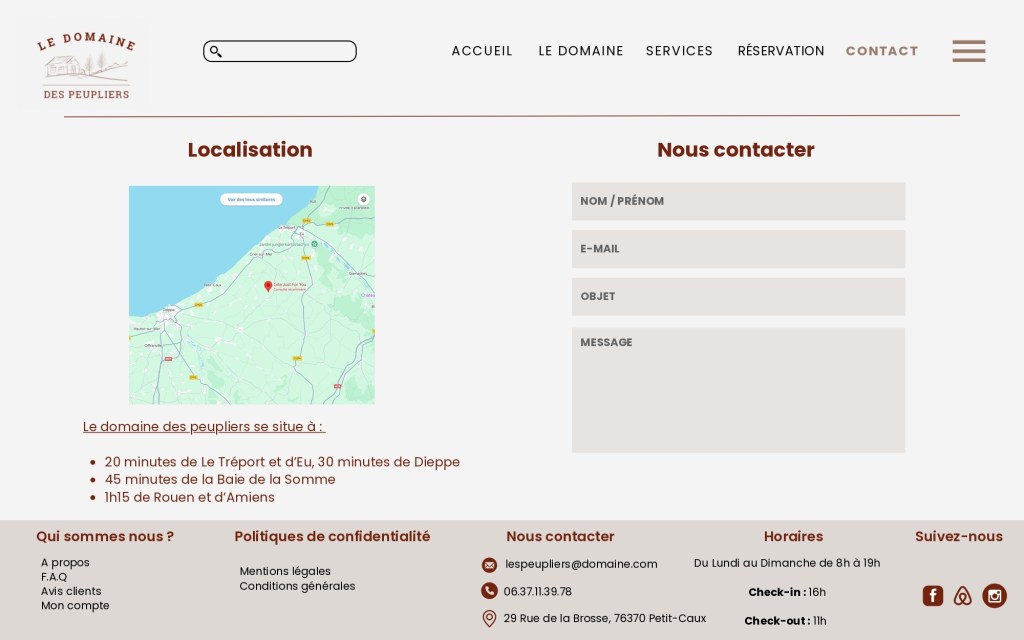This screenshot has height=640, width=1024.
Task: Open the Mentions légales link
Action: click(285, 571)
